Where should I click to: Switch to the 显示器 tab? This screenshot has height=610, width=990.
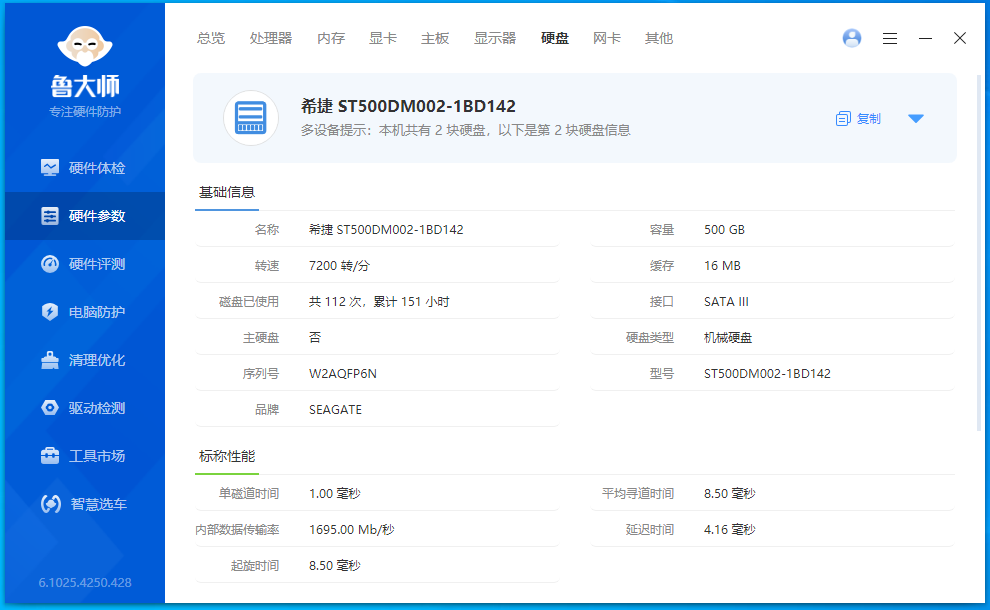495,39
